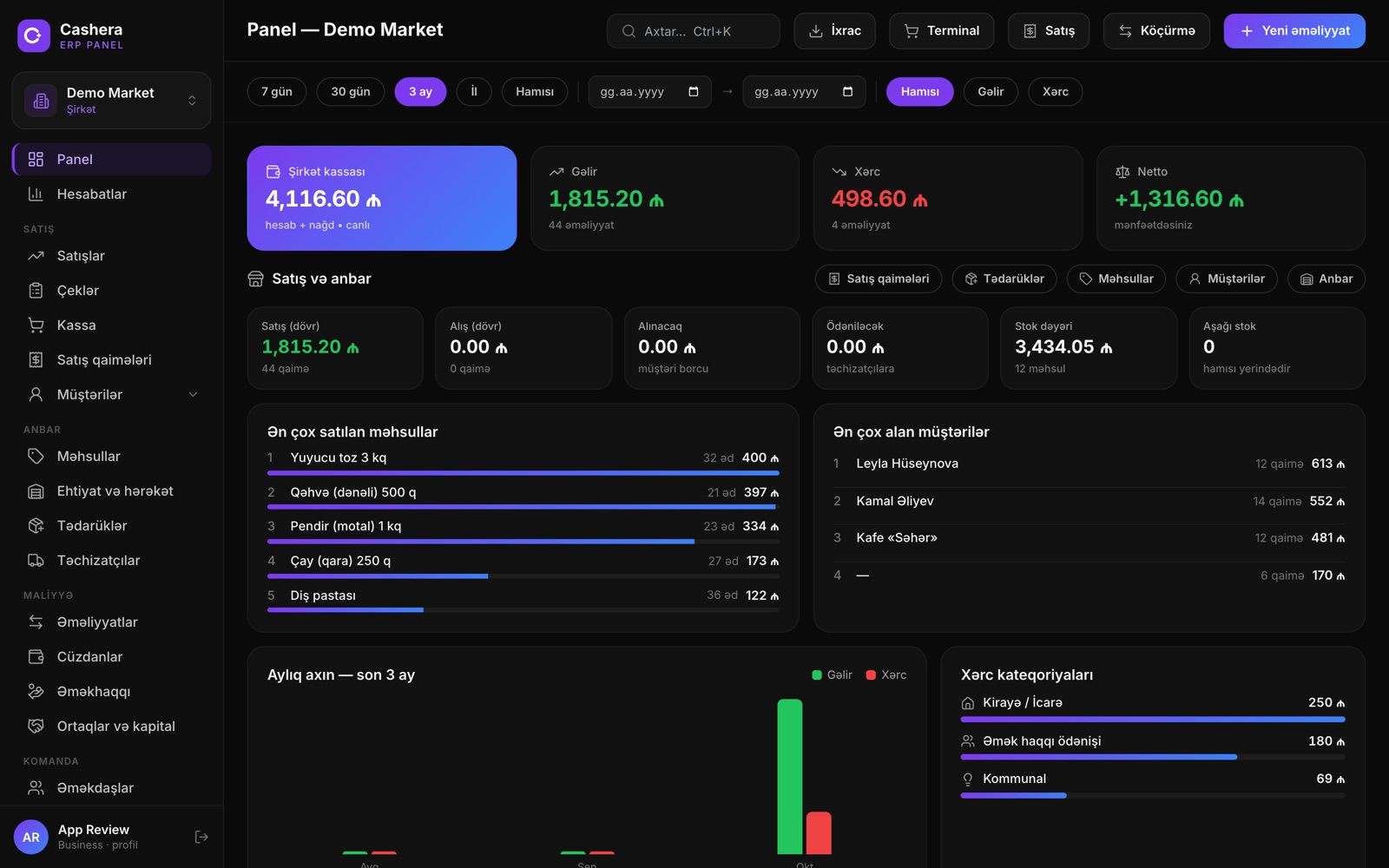The height and width of the screenshot is (868, 1389).
Task: Select the İl period filter
Action: click(474, 91)
